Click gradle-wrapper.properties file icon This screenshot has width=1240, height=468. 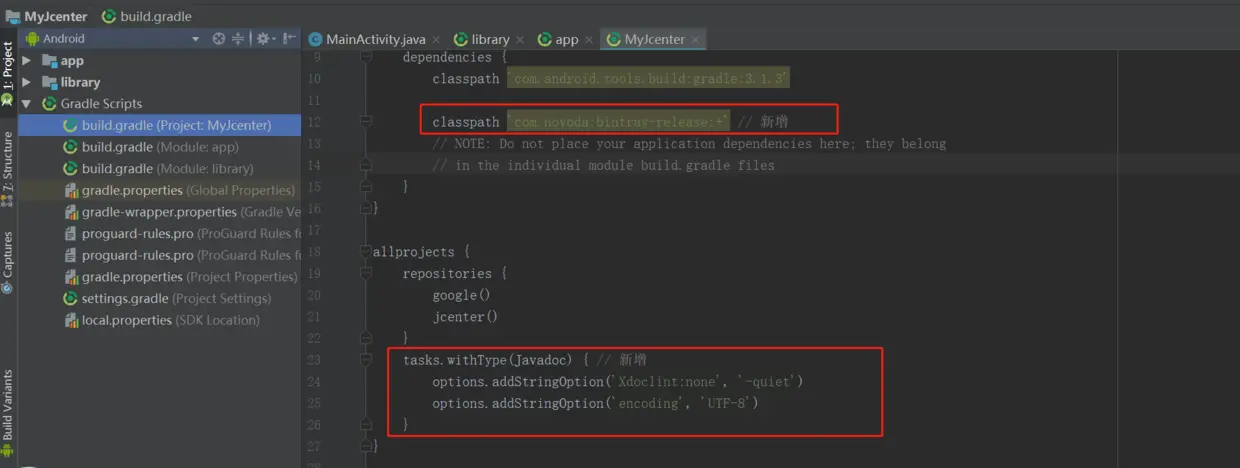tap(71, 212)
